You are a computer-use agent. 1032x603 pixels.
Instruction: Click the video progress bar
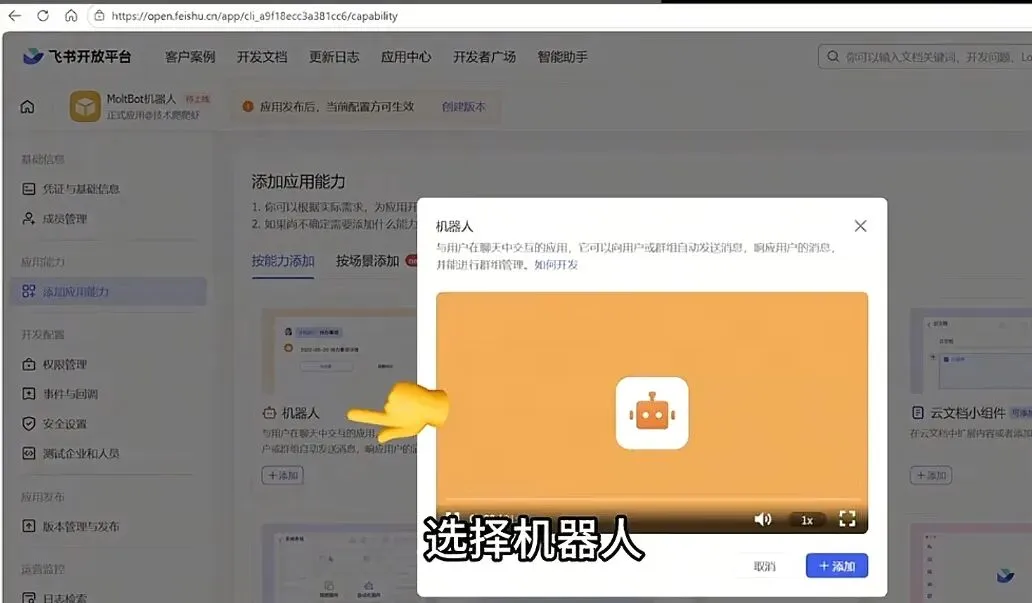coord(652,500)
